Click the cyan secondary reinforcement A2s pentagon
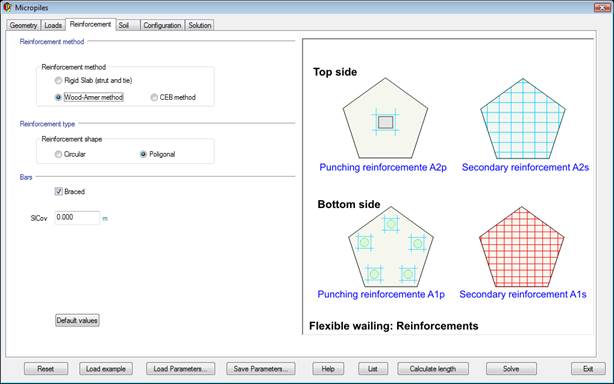 [523, 119]
